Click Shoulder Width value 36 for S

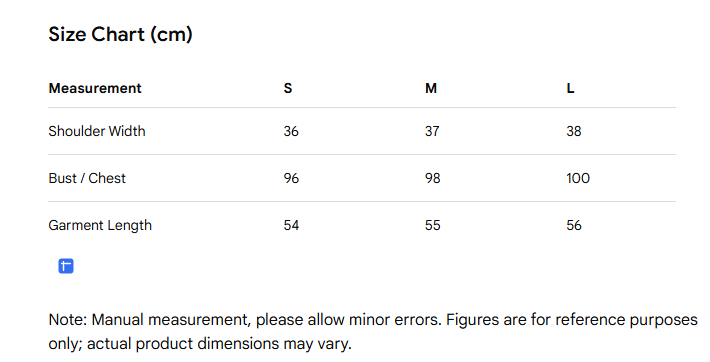(291, 131)
